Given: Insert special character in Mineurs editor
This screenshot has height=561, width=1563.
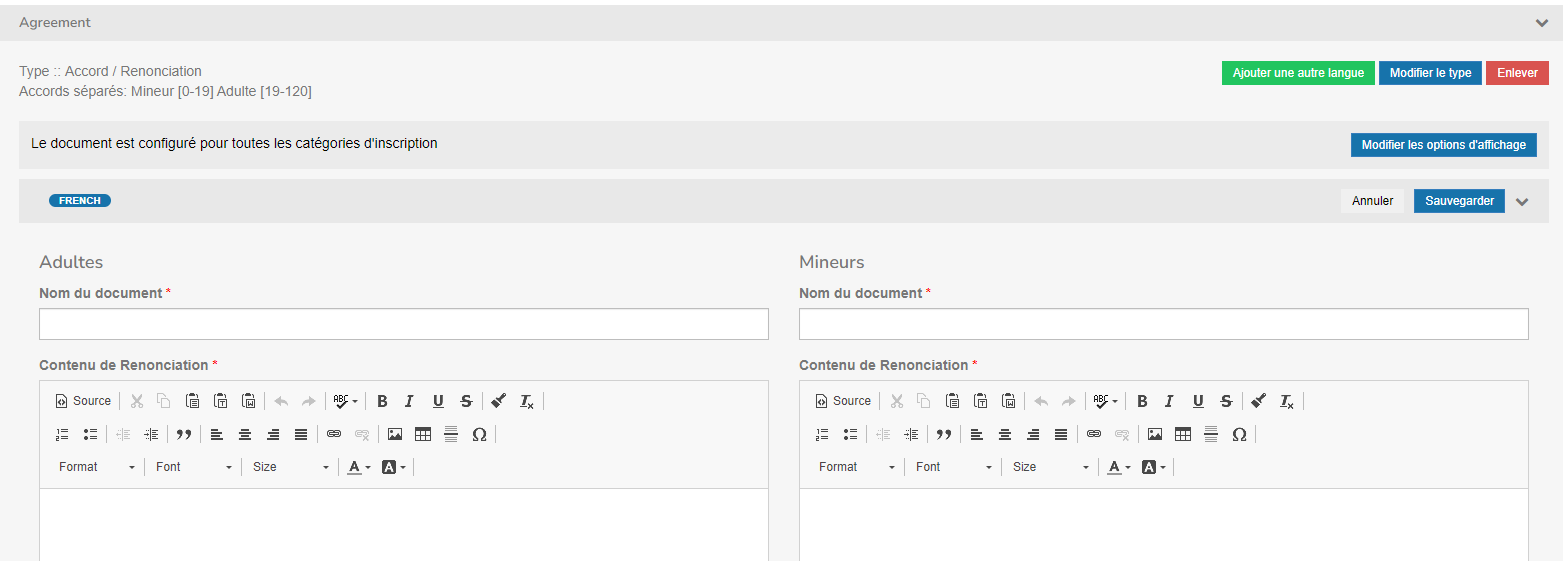Looking at the screenshot, I should [x=1239, y=434].
